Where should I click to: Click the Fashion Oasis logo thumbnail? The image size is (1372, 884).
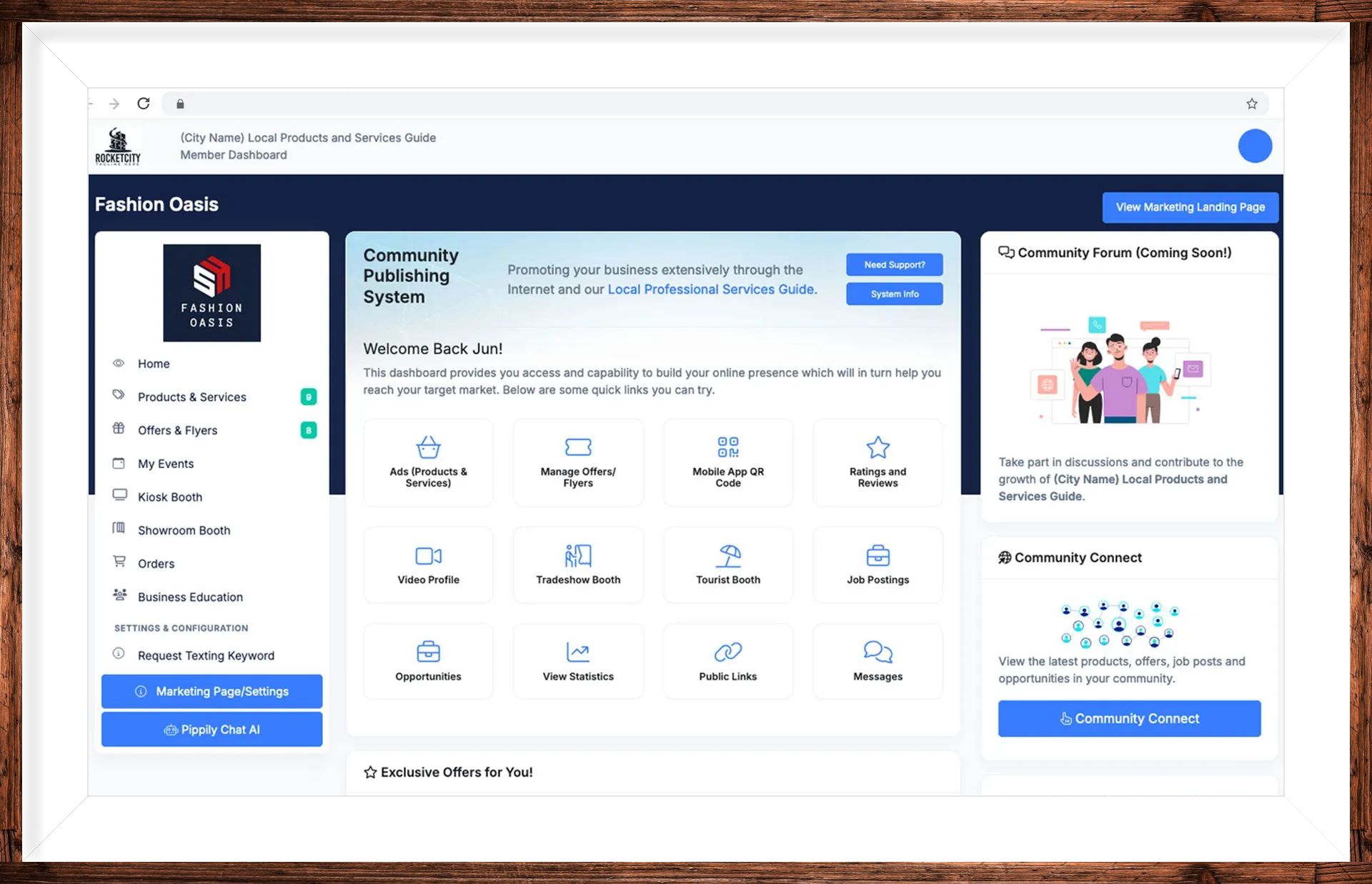212,293
